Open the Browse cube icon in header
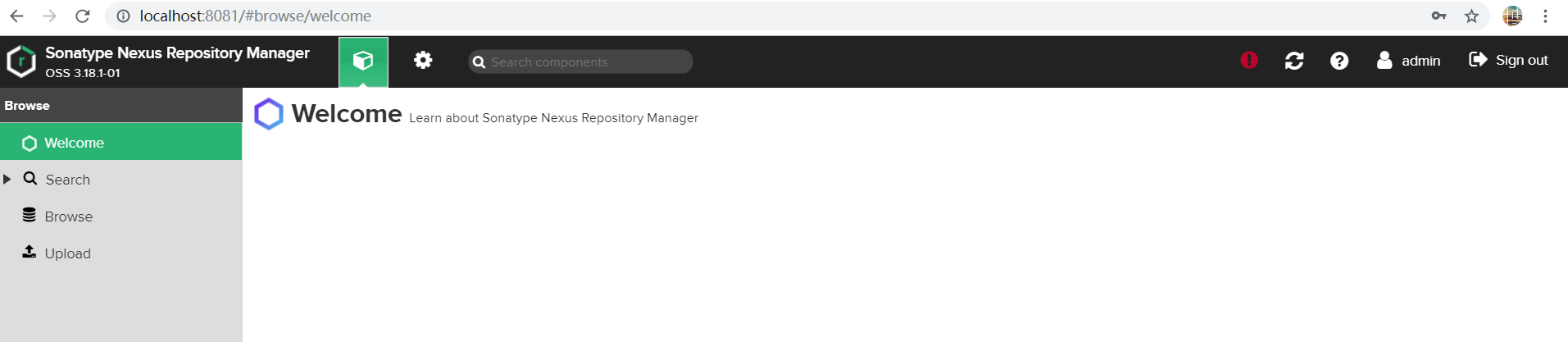The width and height of the screenshot is (1568, 342). pos(363,61)
